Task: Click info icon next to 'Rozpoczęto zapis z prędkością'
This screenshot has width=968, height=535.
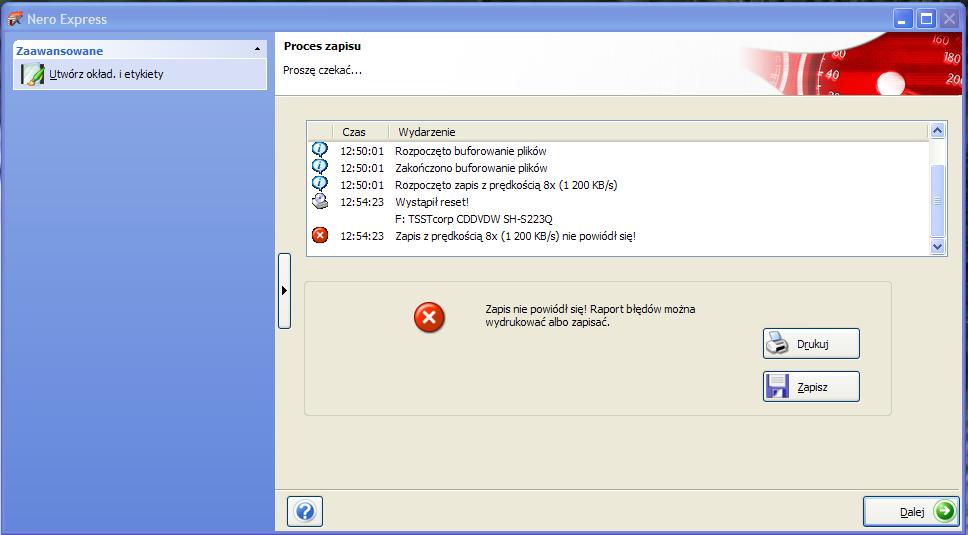Action: [x=320, y=184]
